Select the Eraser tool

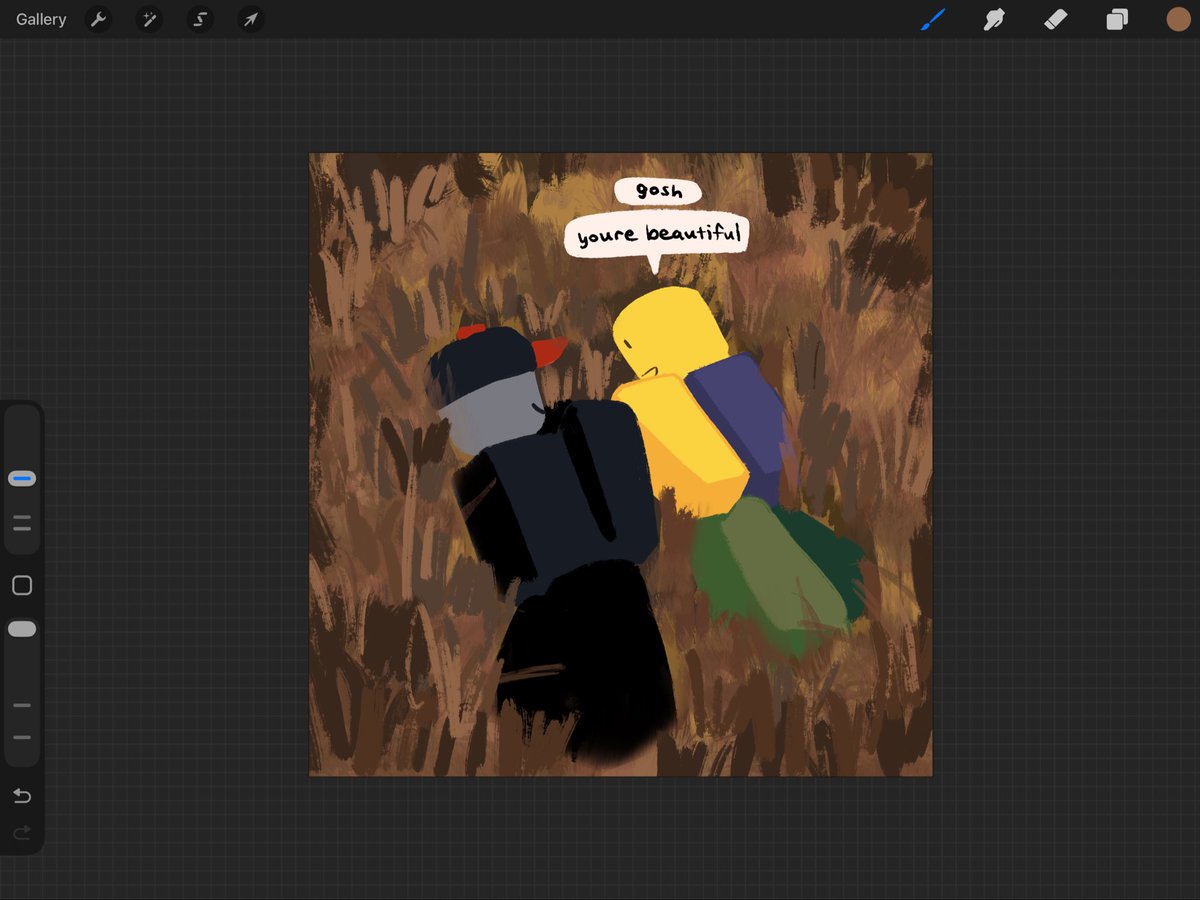click(x=1056, y=19)
